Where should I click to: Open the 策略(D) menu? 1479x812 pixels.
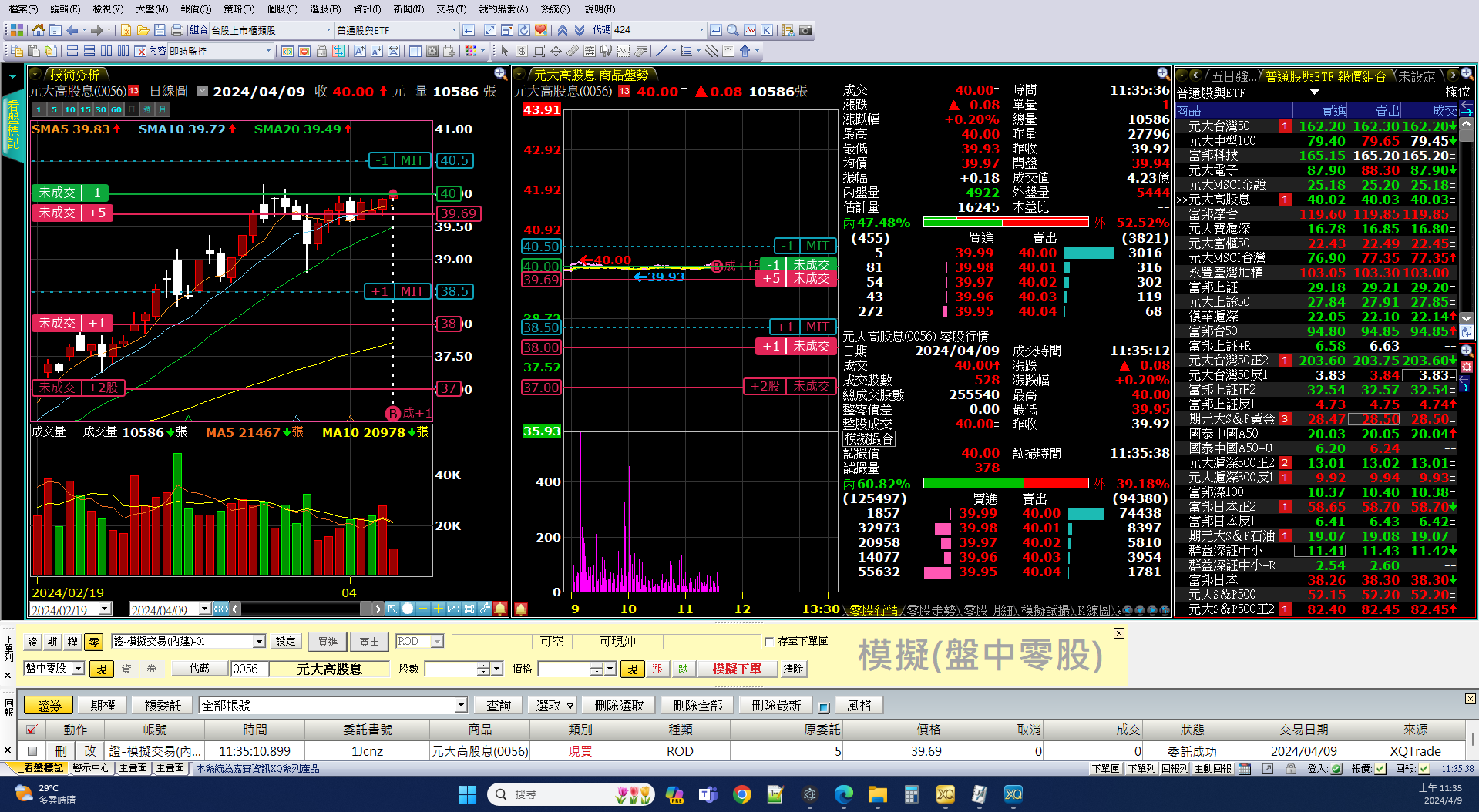(239, 8)
